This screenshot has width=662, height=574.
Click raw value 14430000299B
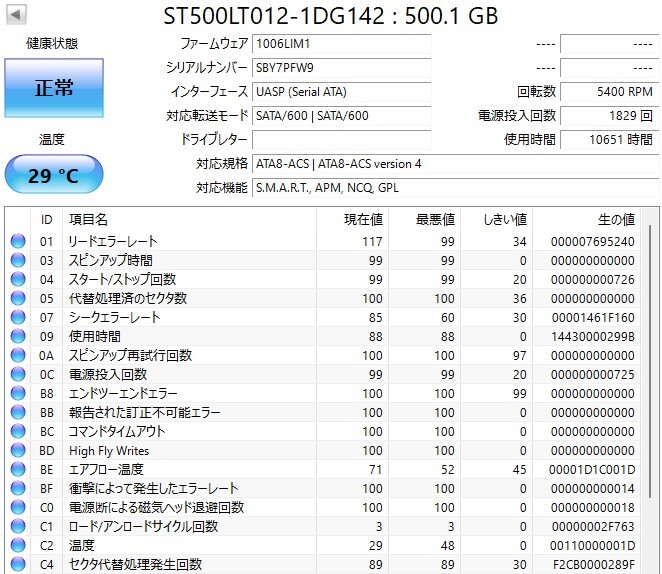tap(593, 337)
